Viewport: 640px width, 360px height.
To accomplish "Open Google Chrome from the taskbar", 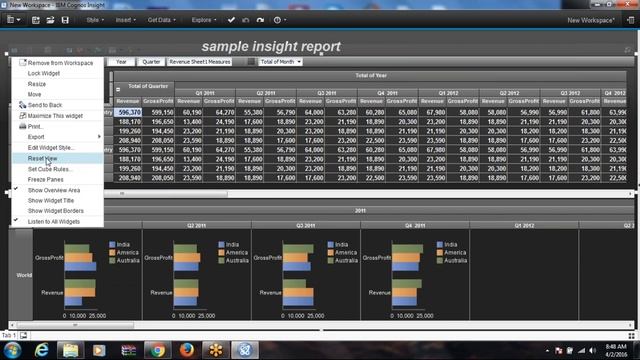I will tap(157, 351).
